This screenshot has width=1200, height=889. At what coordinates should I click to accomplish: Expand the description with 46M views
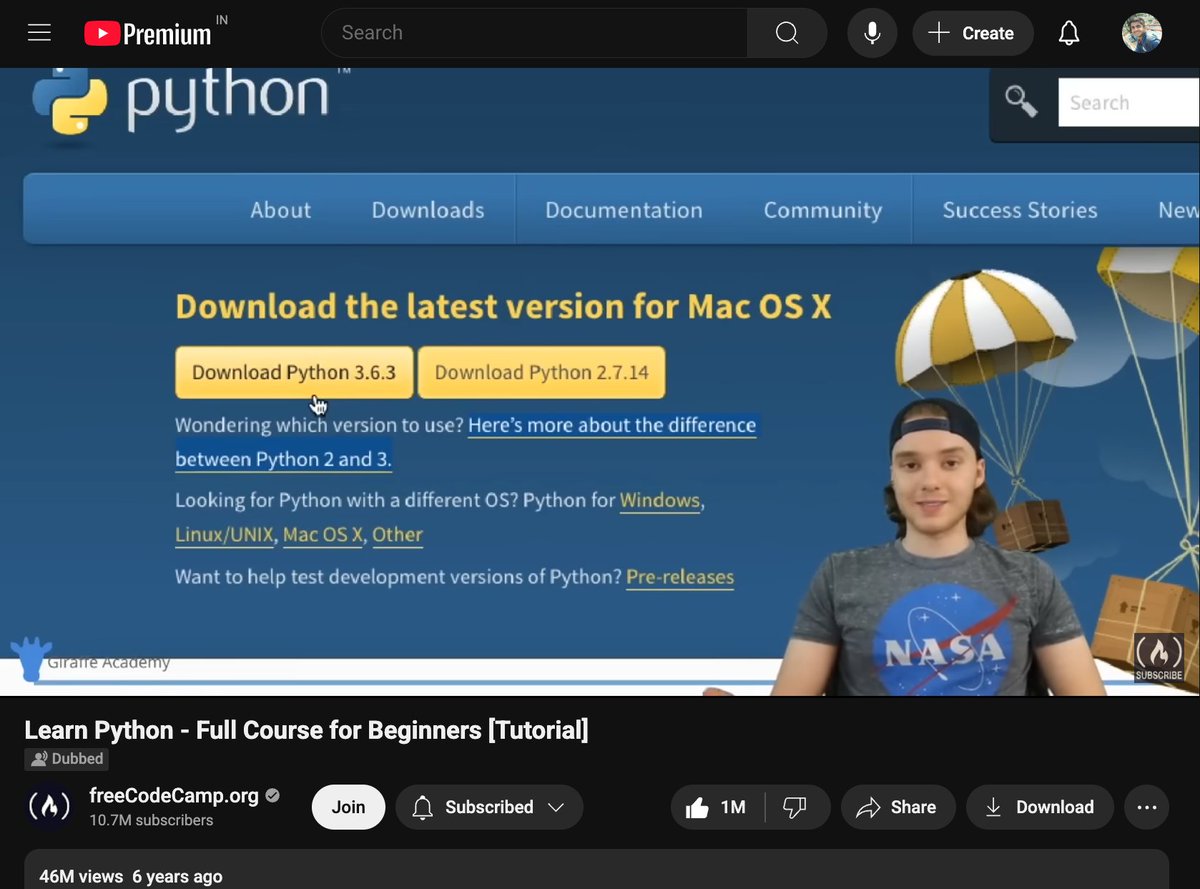[597, 869]
